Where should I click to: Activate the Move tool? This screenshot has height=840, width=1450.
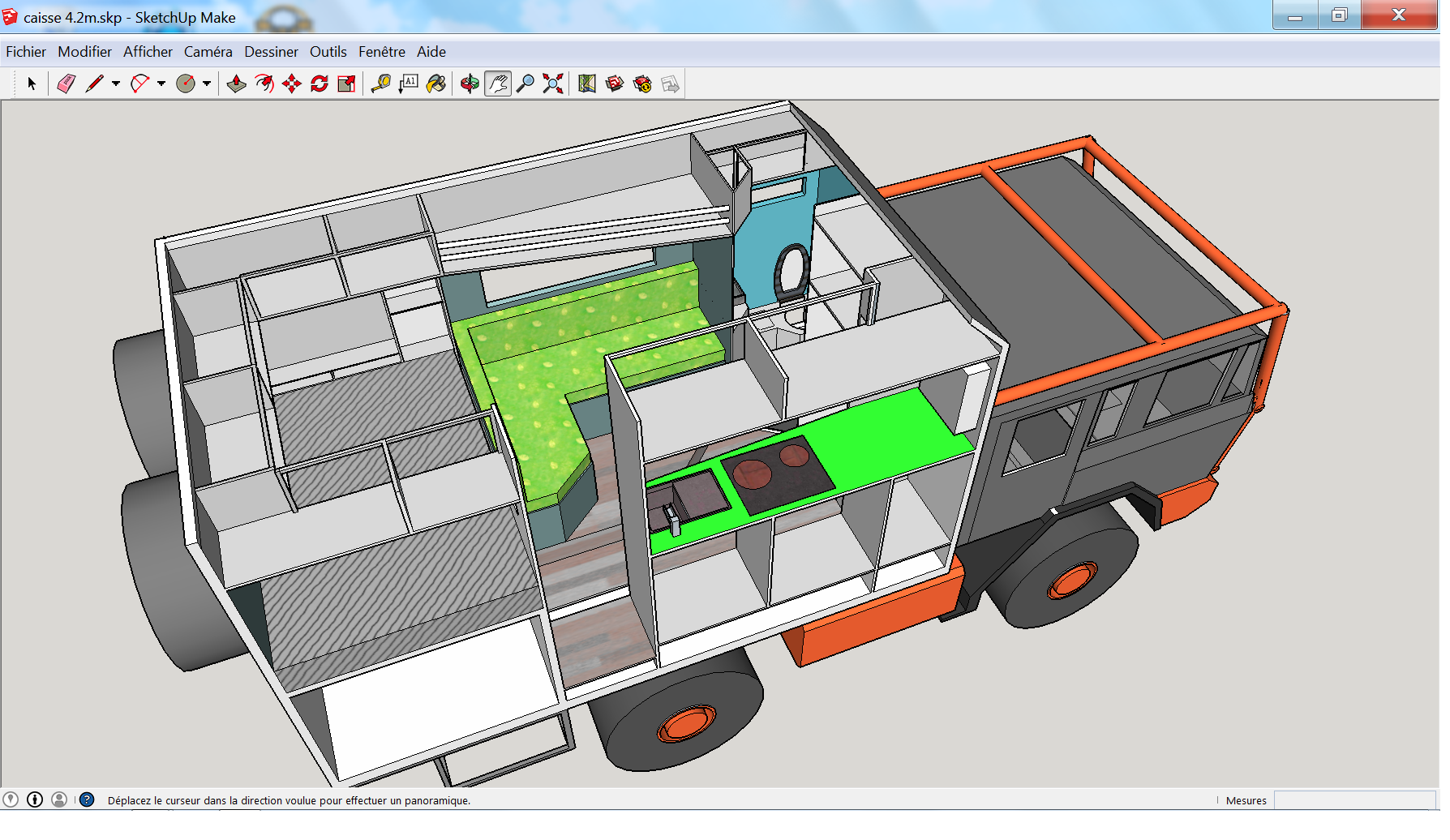coord(292,84)
